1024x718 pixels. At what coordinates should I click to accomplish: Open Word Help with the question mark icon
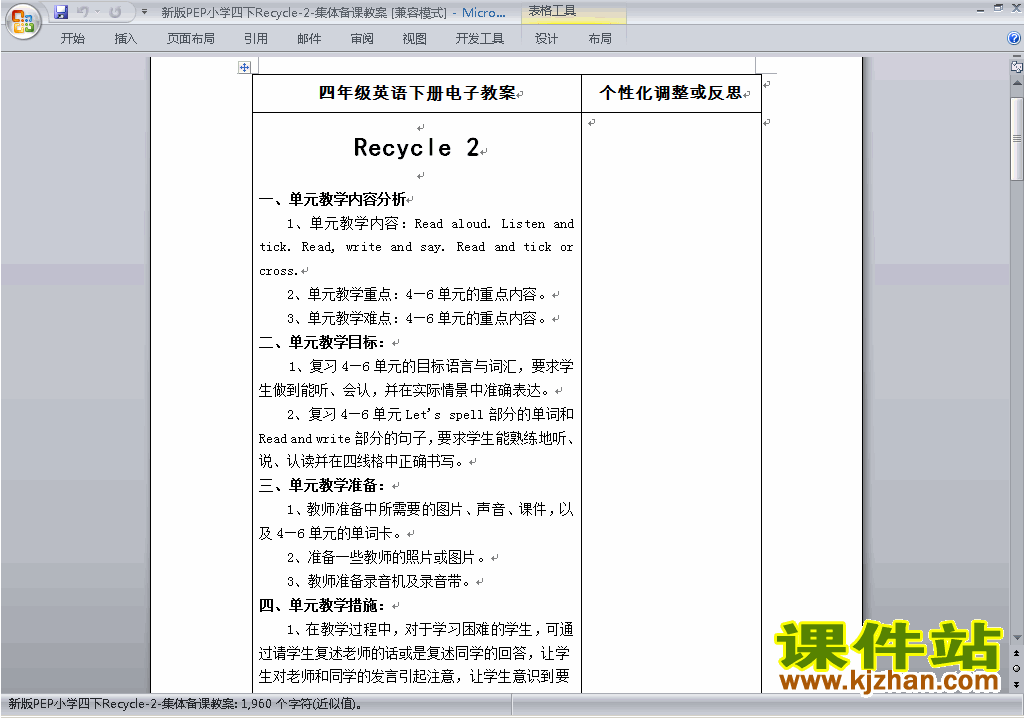click(x=1014, y=39)
